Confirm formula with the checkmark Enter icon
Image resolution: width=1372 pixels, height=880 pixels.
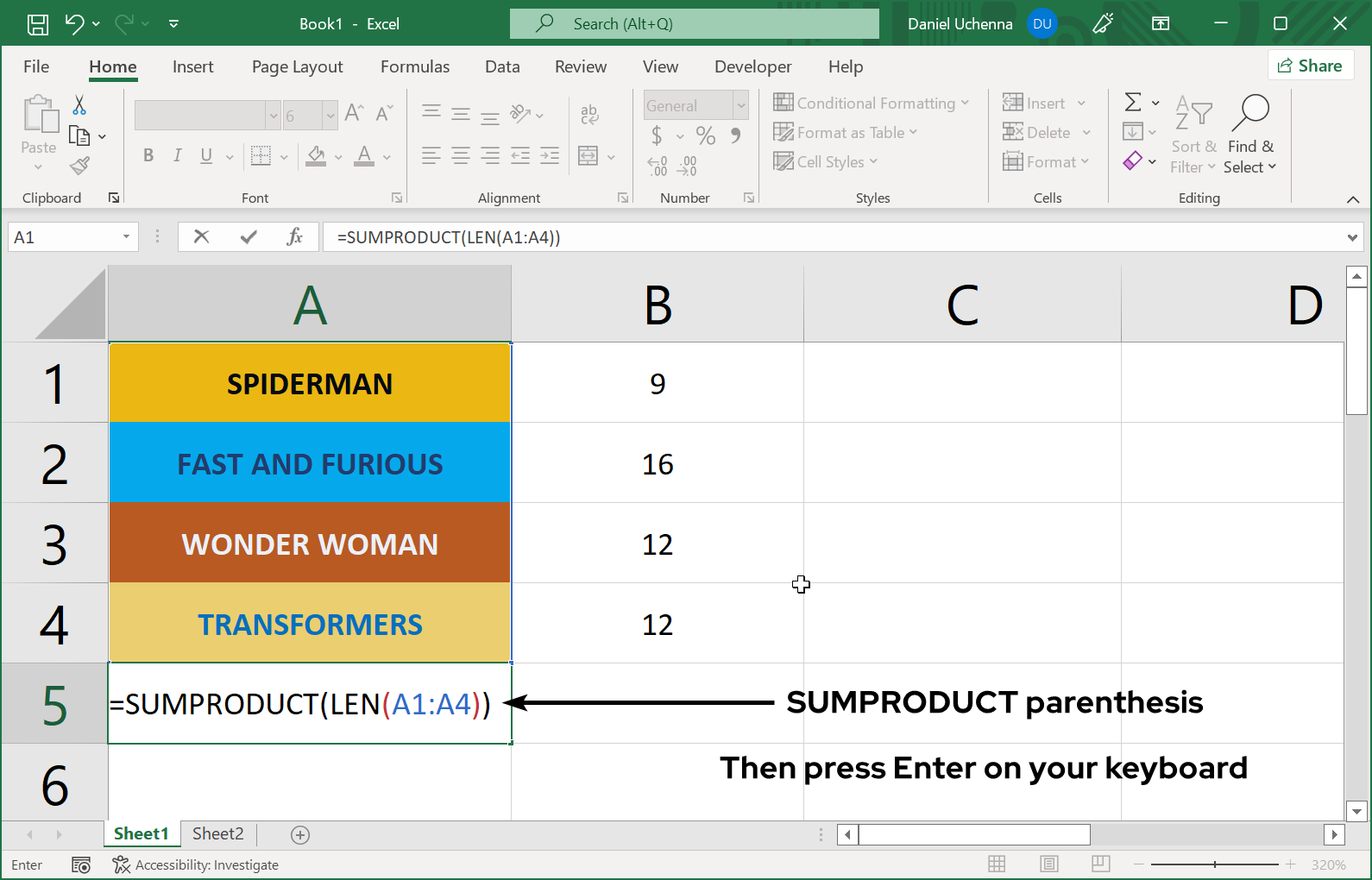pyautogui.click(x=249, y=236)
